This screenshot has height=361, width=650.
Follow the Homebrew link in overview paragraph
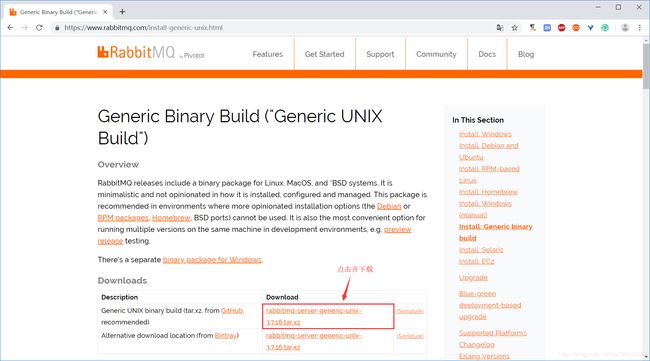(x=171, y=218)
